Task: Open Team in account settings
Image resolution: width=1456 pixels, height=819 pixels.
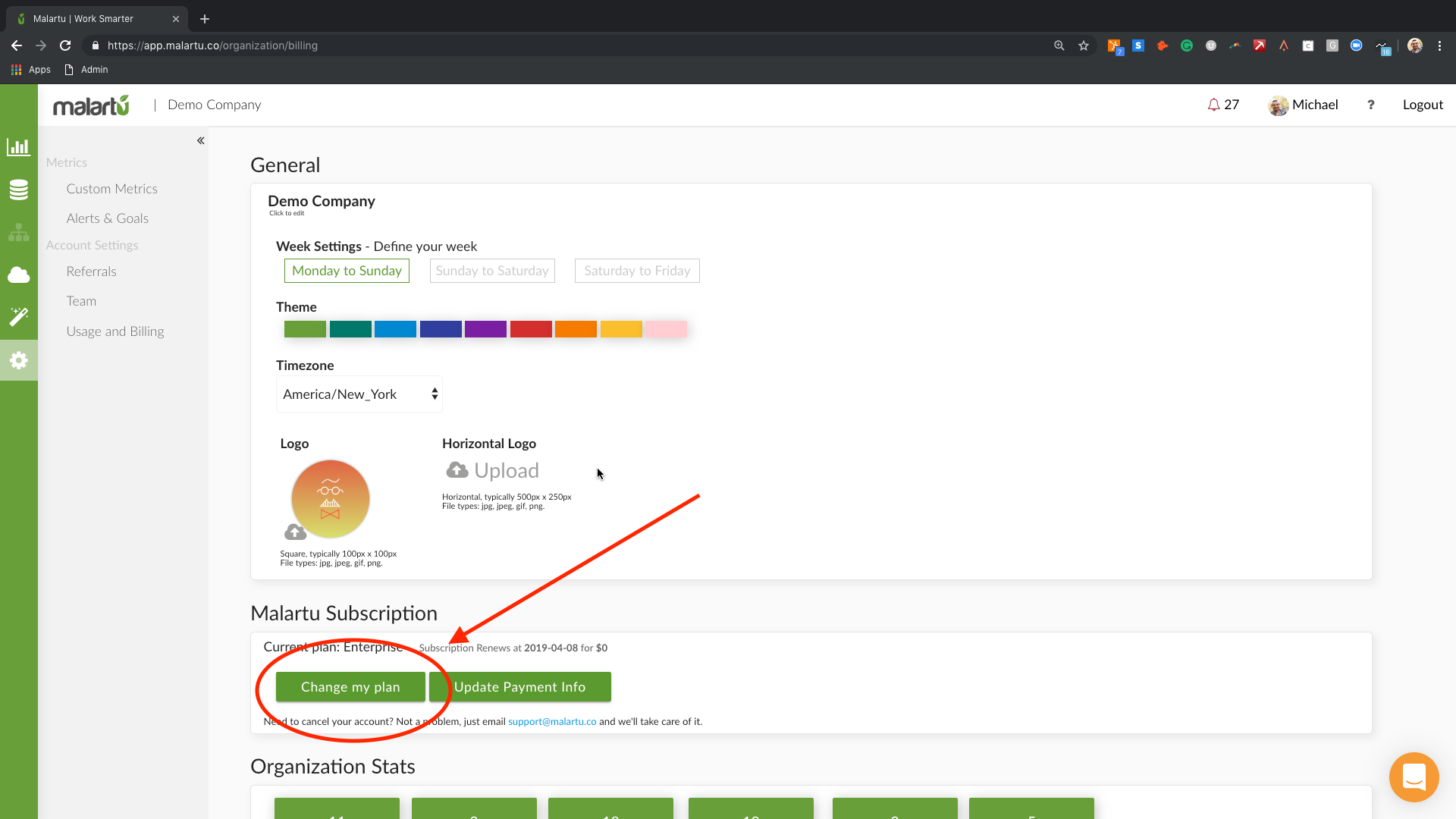Action: pos(81,301)
